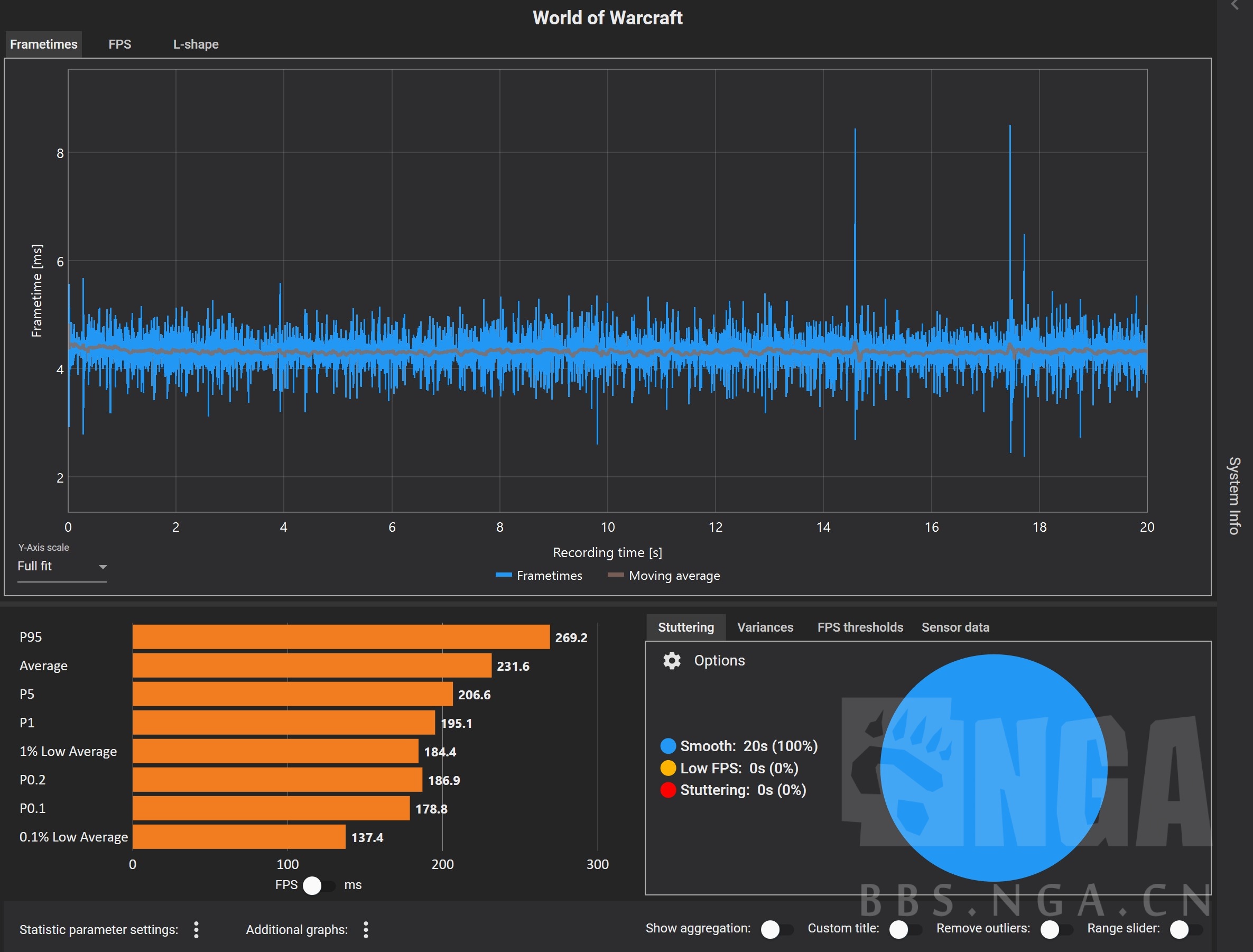The width and height of the screenshot is (1253, 952).
Task: Toggle the Remove outliers switch
Action: [x=1056, y=929]
